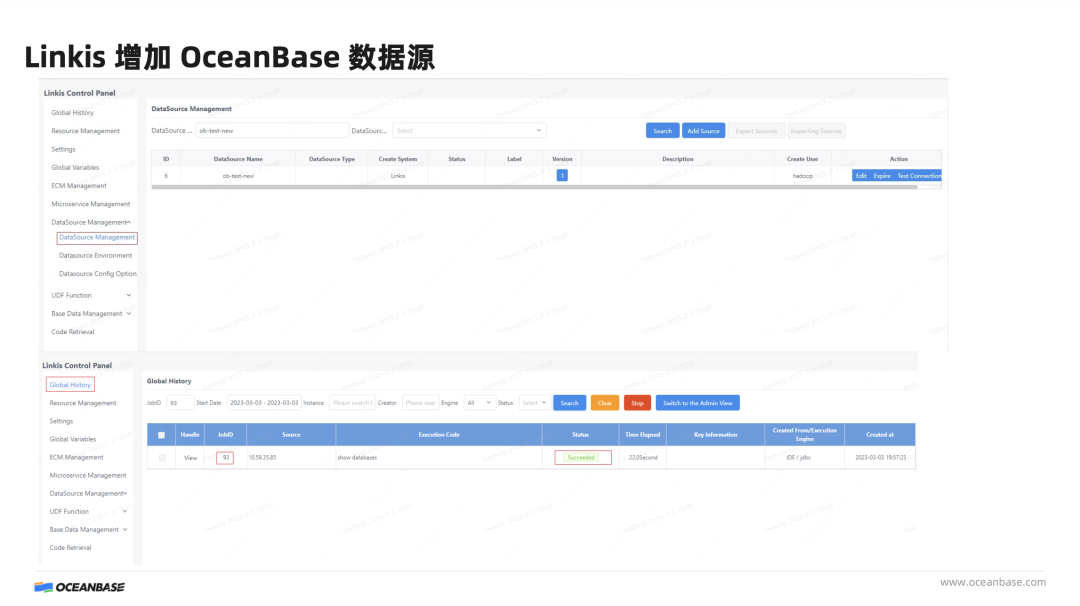This screenshot has height=606, width=1080.
Task: Open Global Variables in the lower sidebar
Action: [72, 439]
